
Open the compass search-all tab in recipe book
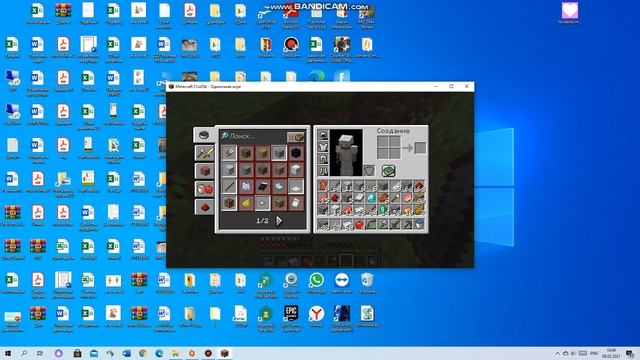[204, 135]
